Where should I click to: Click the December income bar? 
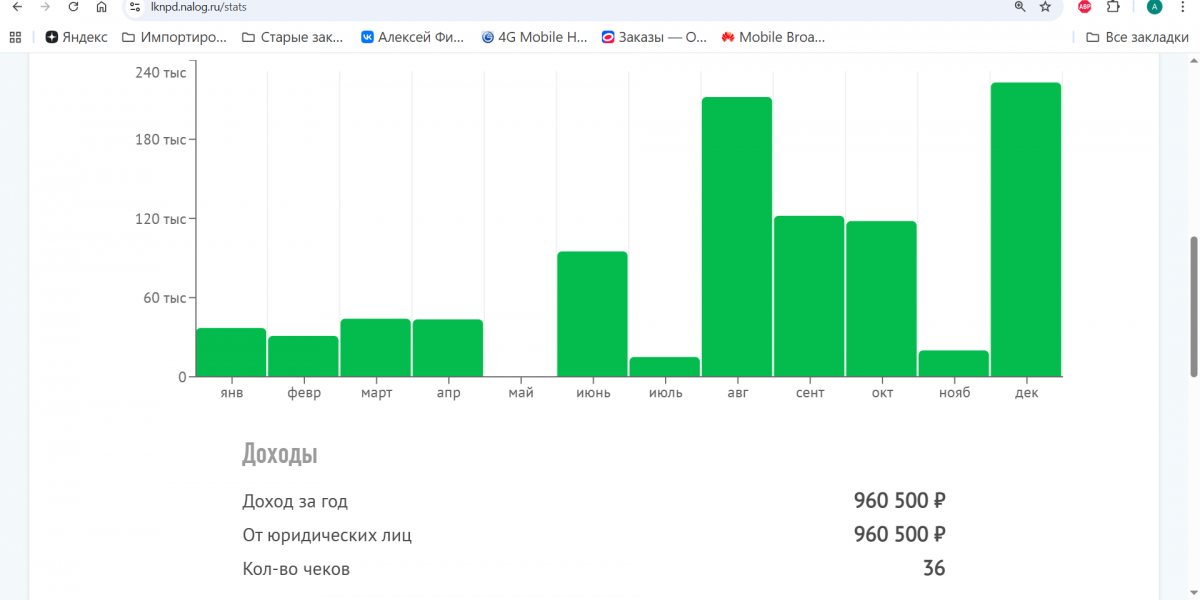coord(1026,230)
